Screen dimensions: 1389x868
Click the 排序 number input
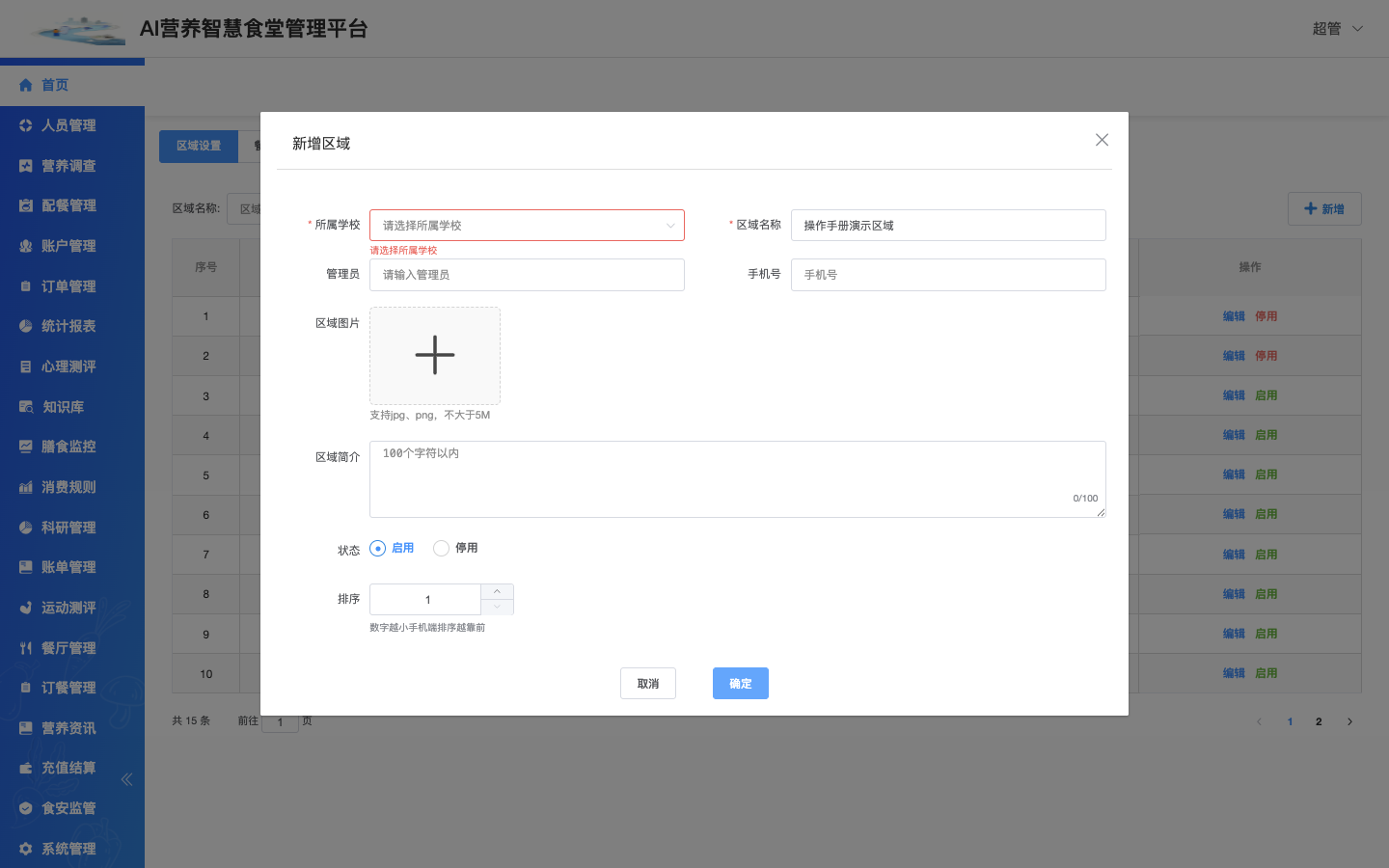425,600
